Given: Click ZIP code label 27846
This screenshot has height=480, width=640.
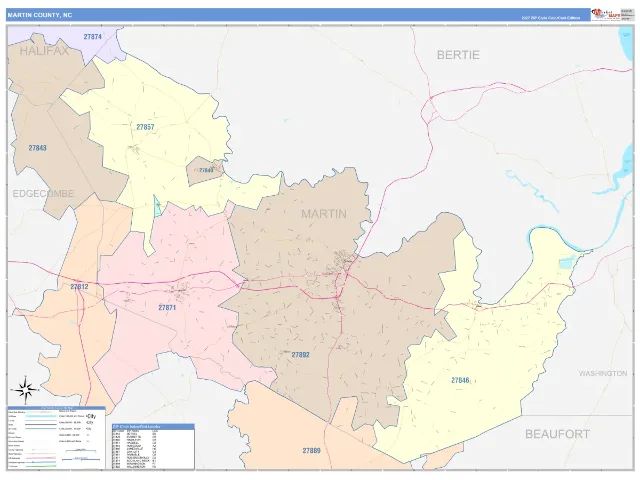Looking at the screenshot, I should tap(460, 380).
